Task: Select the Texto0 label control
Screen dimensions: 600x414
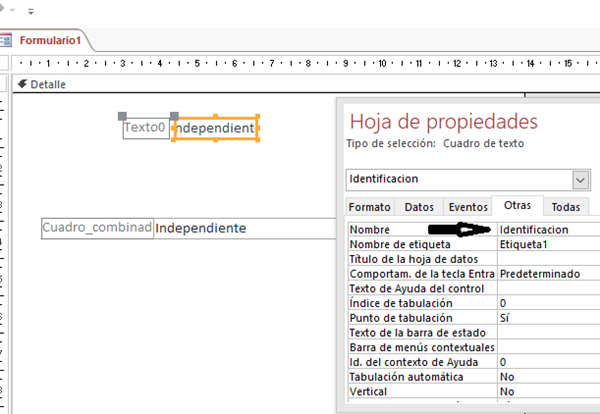Action: 145,129
